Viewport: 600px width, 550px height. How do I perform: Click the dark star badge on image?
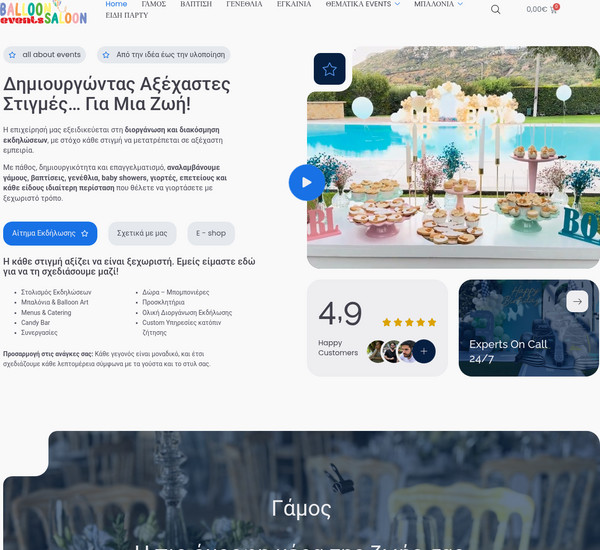pos(329,69)
